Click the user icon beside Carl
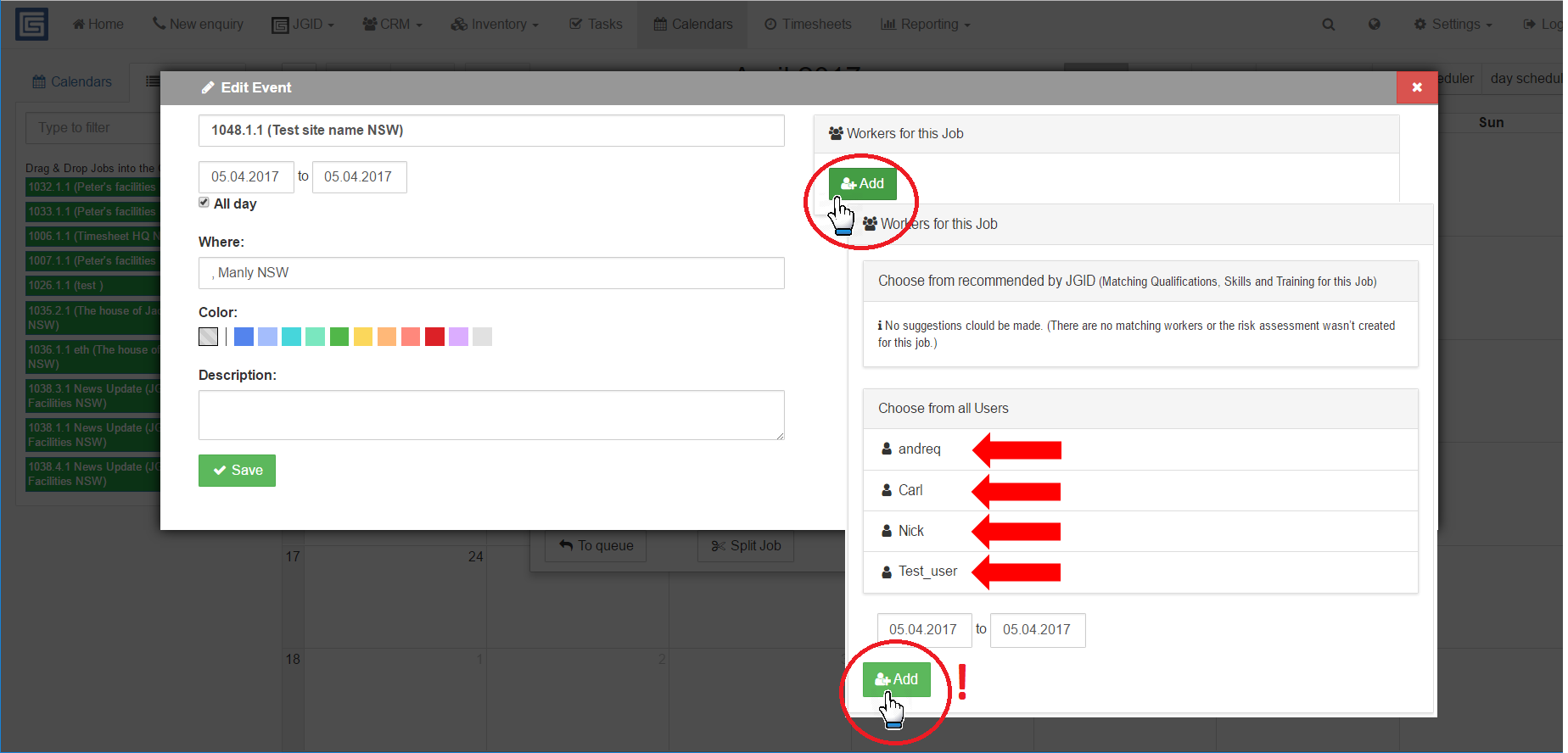This screenshot has width=1568, height=753. 887,490
